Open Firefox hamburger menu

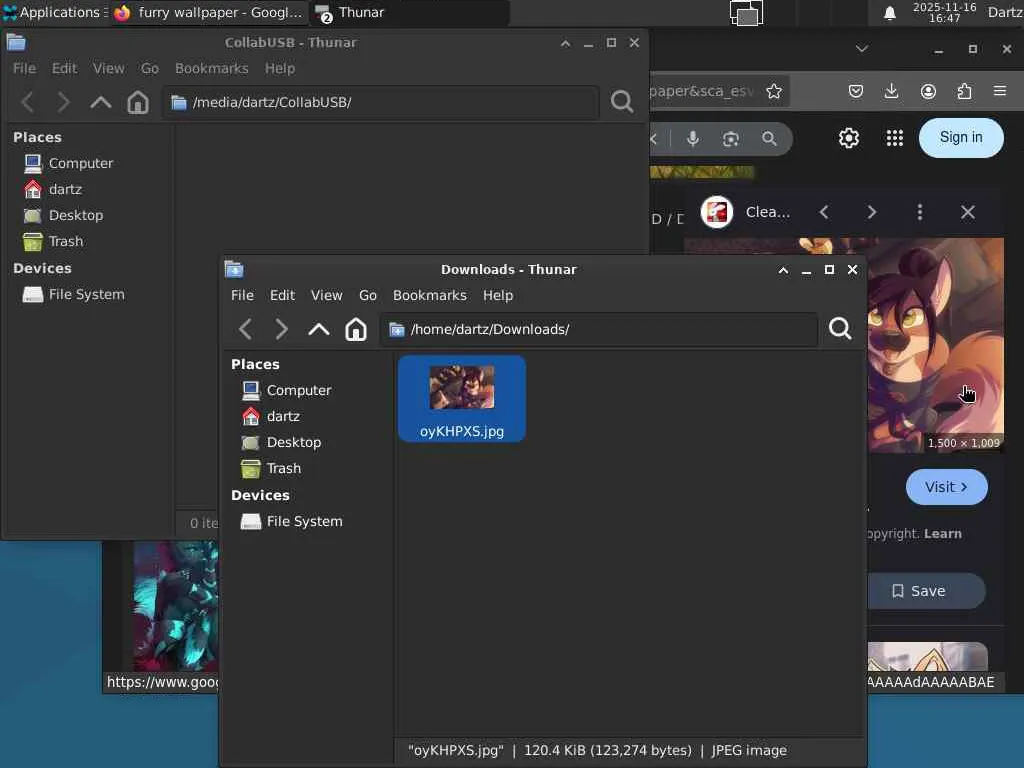[x=1000, y=91]
